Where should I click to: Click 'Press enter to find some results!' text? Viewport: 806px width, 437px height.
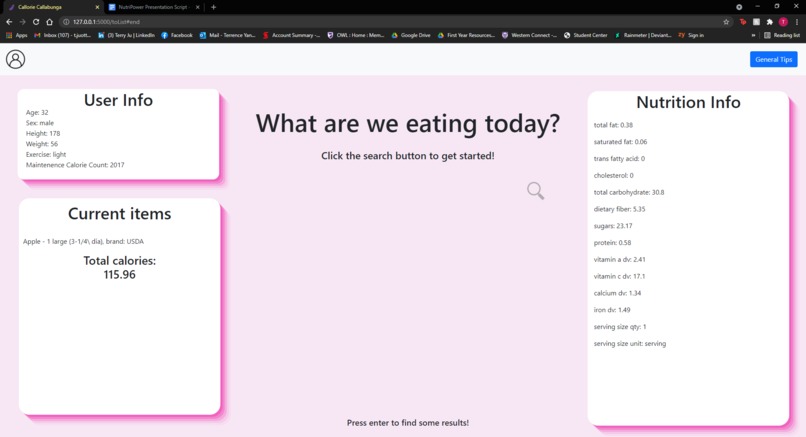pyautogui.click(x=408, y=423)
